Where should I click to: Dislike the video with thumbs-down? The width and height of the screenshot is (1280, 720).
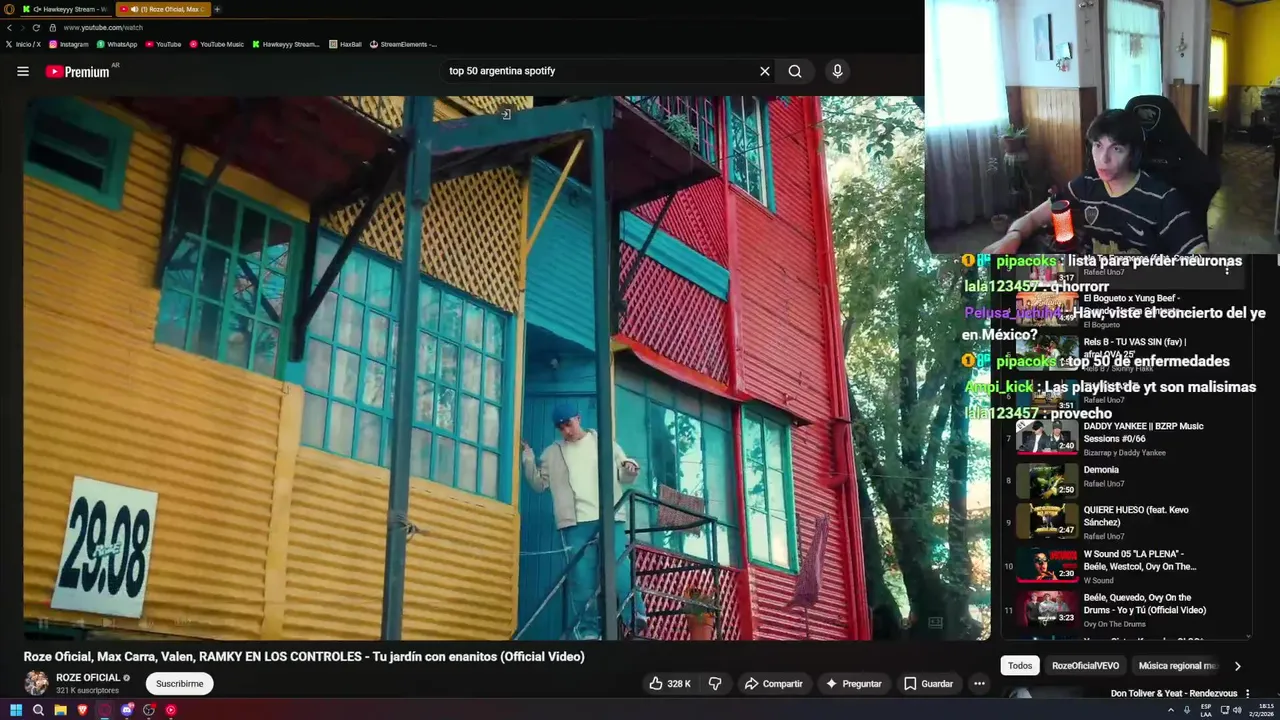(x=715, y=684)
